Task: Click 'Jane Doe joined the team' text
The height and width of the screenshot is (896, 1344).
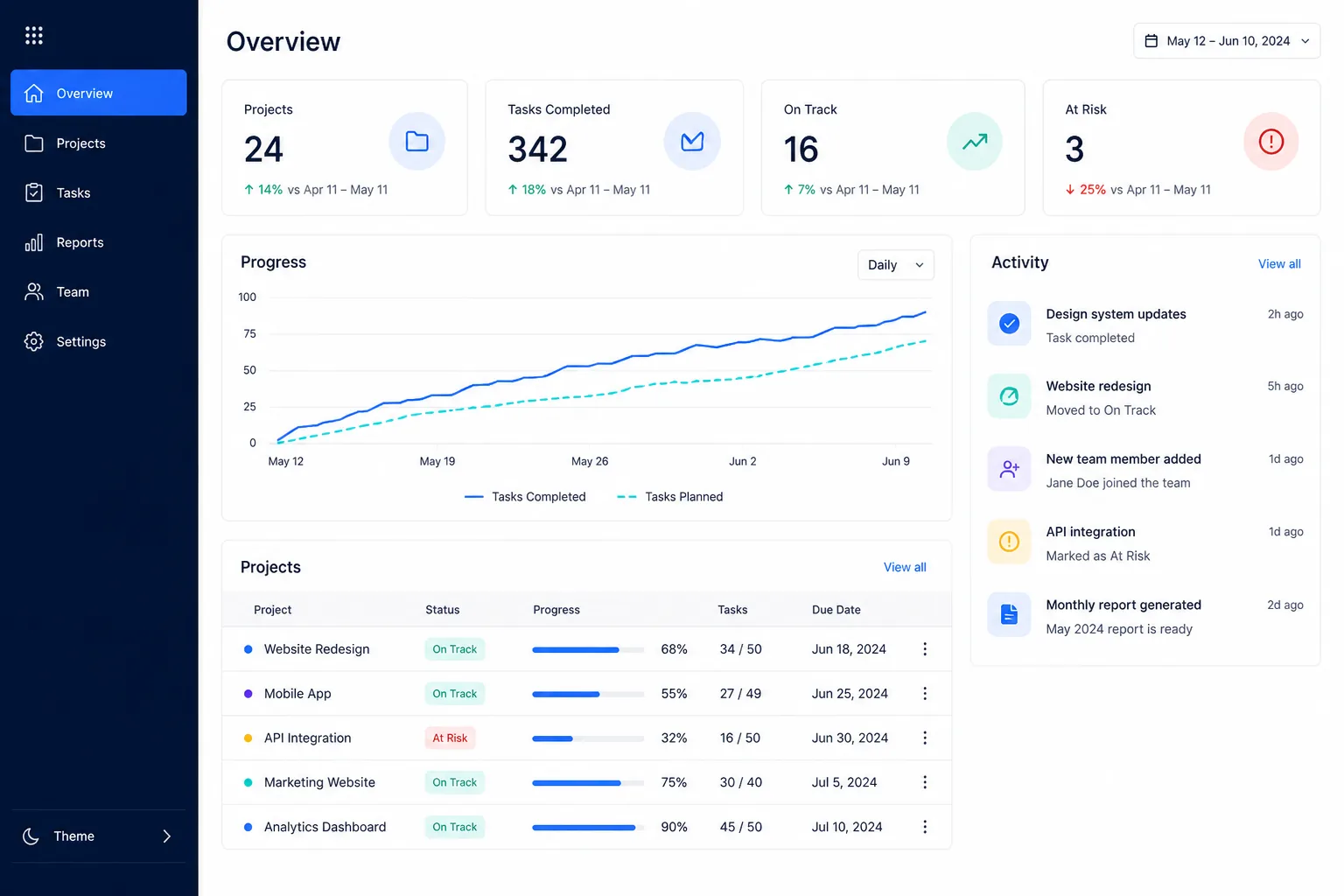Action: (x=1117, y=482)
